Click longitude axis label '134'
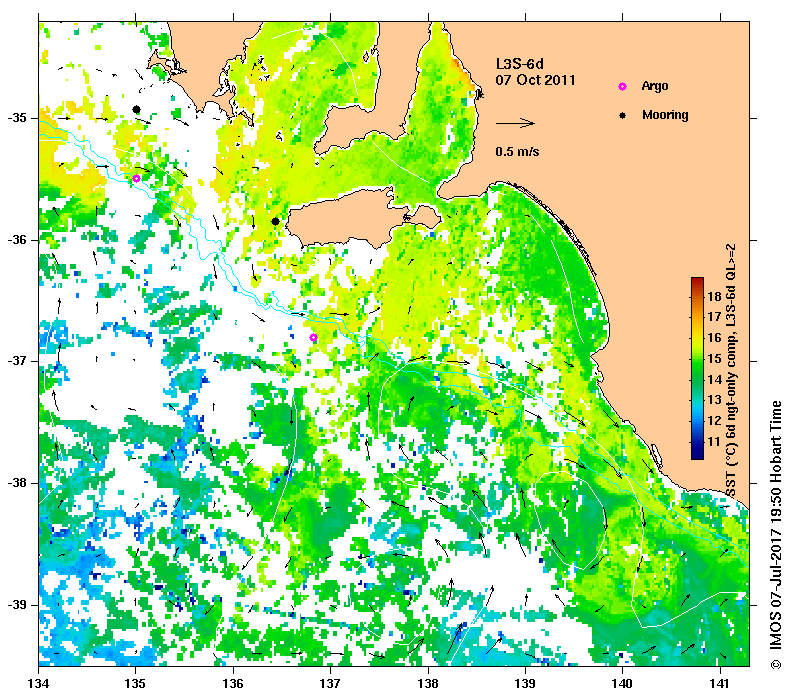 [38, 684]
